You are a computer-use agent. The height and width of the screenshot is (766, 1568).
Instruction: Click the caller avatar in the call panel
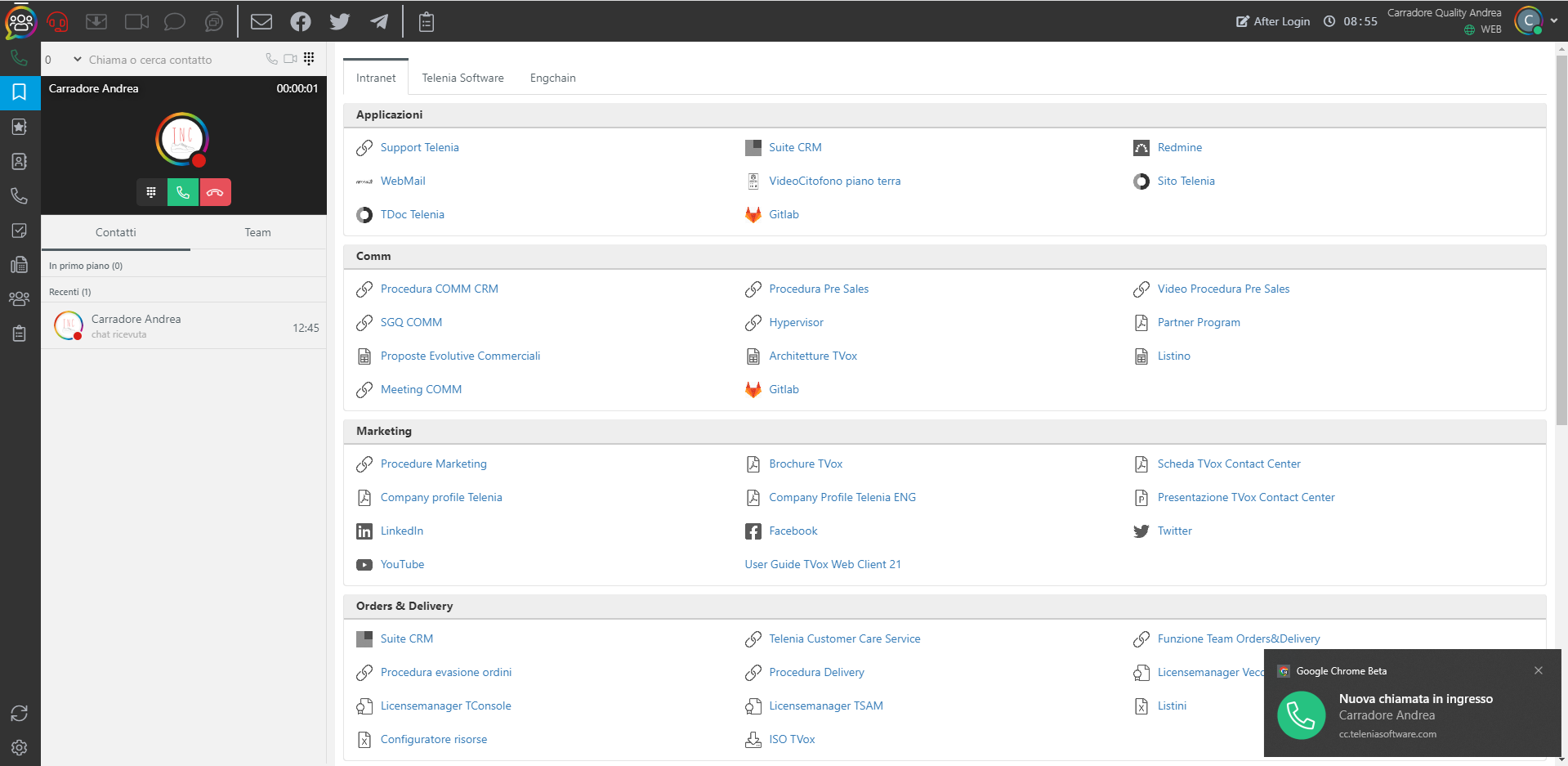pos(182,139)
